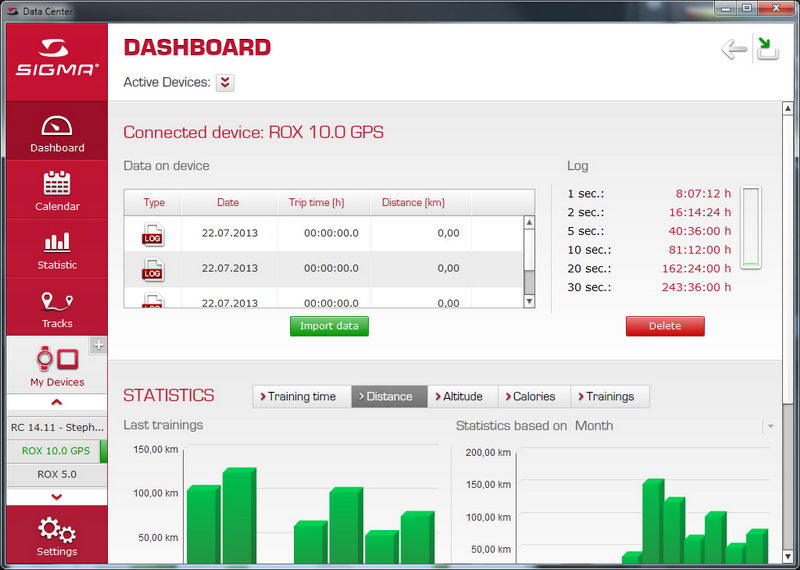Click data table scrollbar down arrow
The width and height of the screenshot is (800, 570).
[529, 302]
